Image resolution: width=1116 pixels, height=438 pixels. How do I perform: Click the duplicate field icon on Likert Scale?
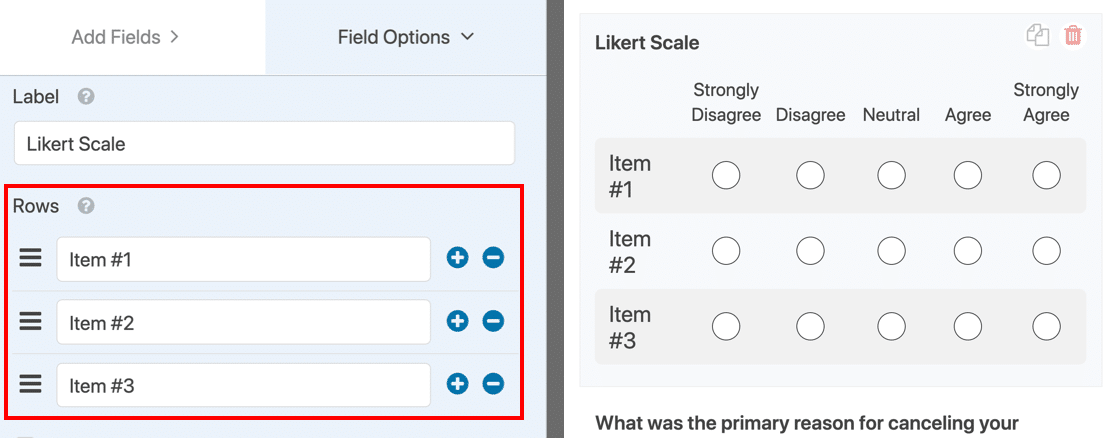[1038, 36]
